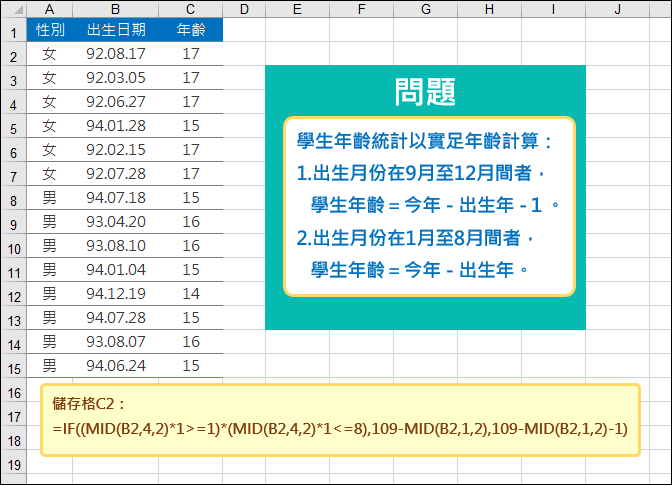Select row 1 header
Screen dimensions: 672x485
[x=14, y=30]
